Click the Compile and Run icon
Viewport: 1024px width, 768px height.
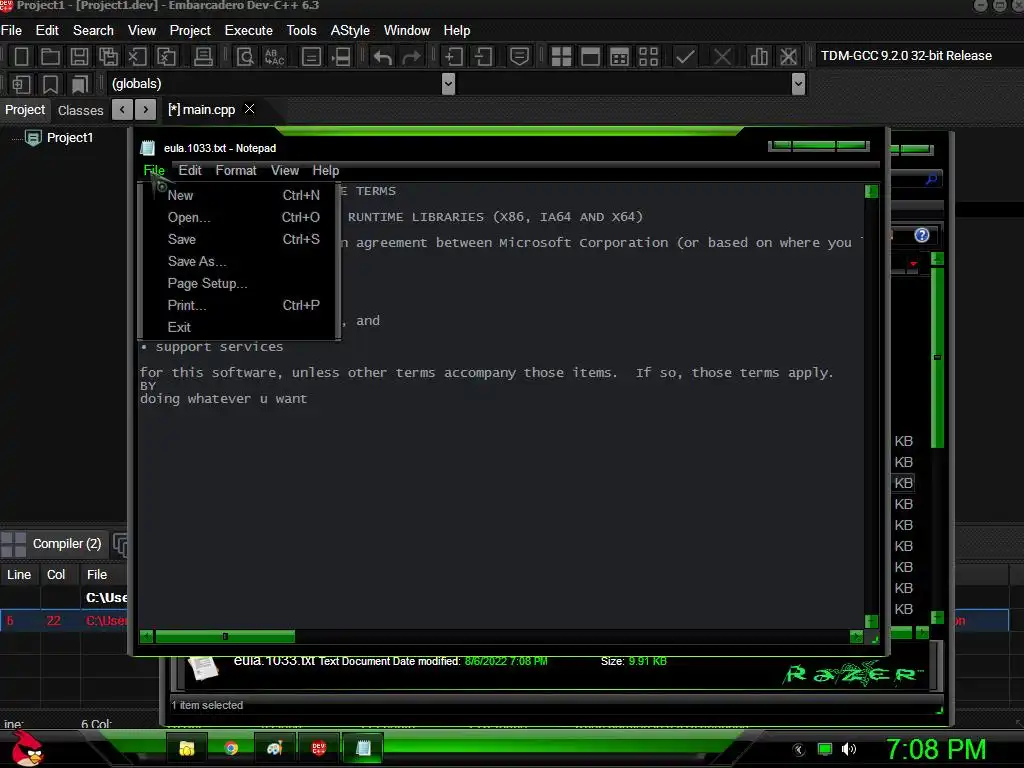[619, 56]
